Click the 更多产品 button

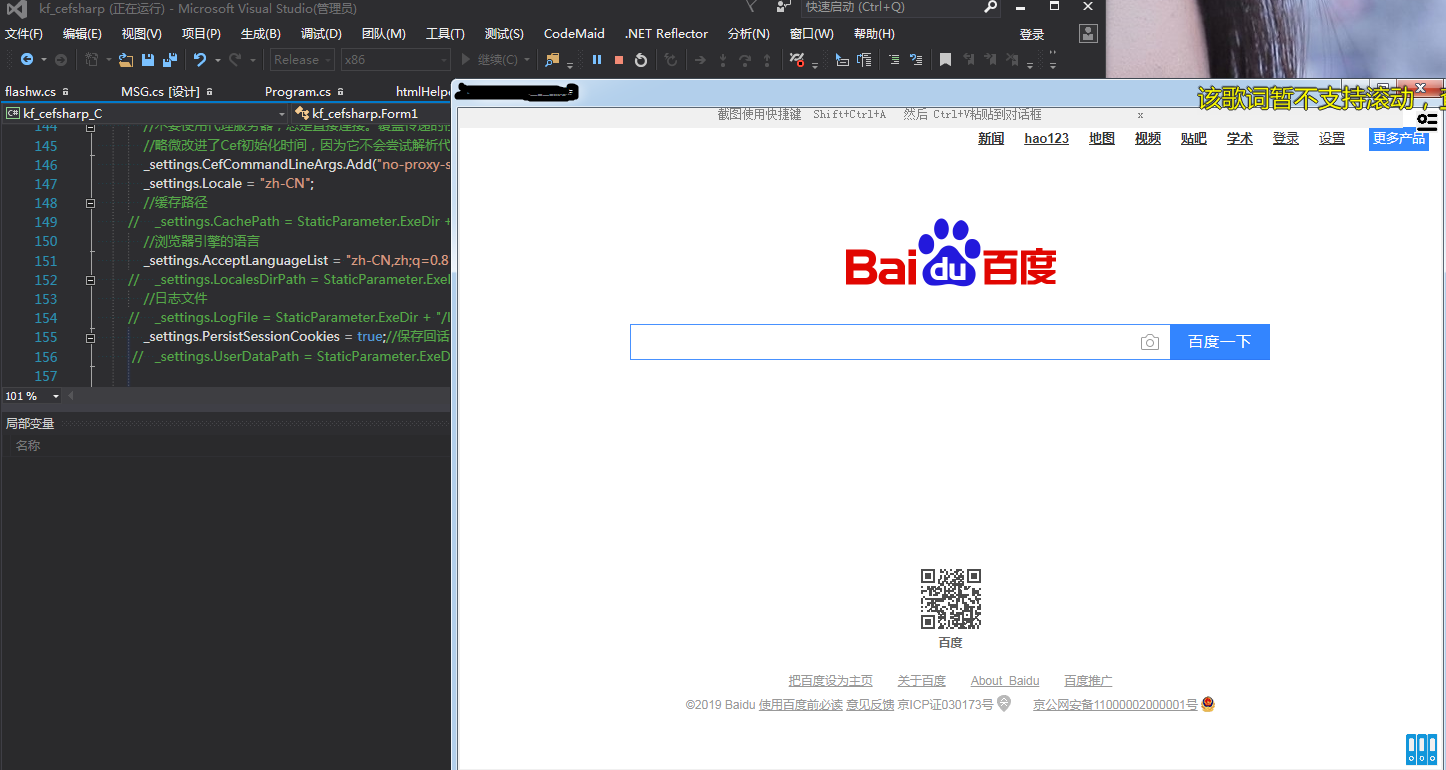(x=1399, y=138)
